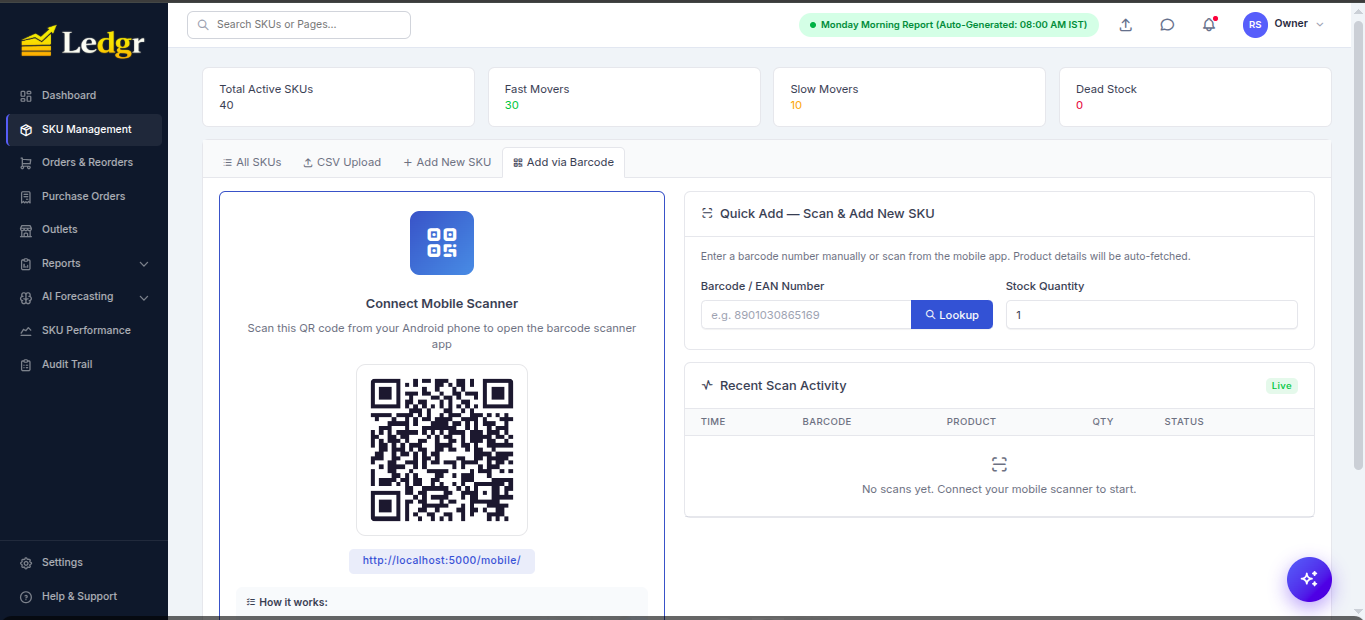Click the Total Active SKUs card
The height and width of the screenshot is (620, 1365).
click(x=338, y=97)
